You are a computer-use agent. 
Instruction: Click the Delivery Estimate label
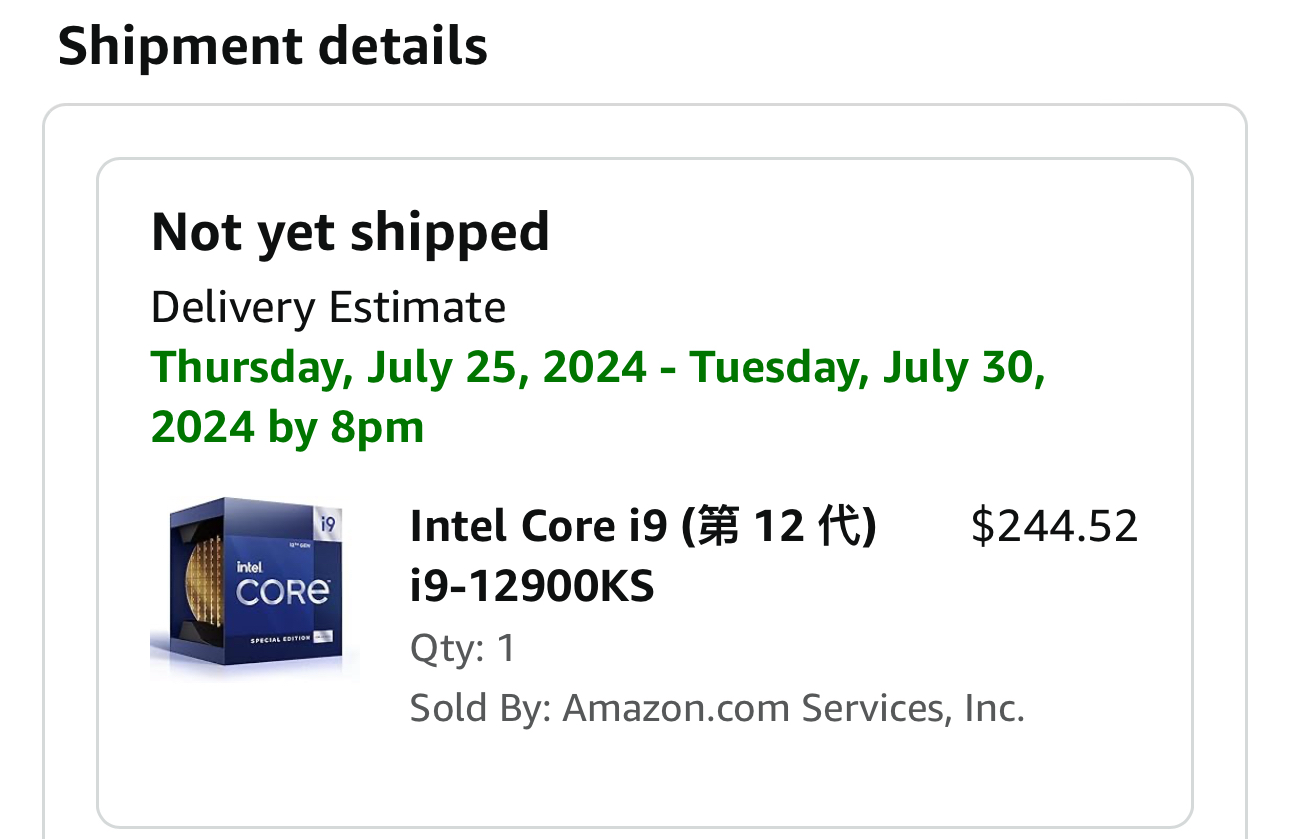(x=328, y=307)
